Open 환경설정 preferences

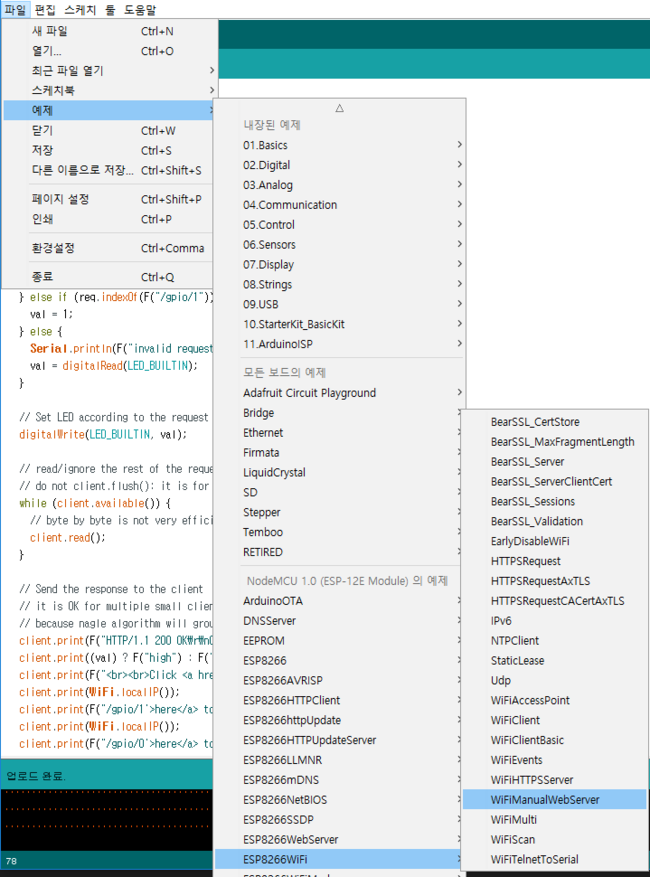coord(109,248)
